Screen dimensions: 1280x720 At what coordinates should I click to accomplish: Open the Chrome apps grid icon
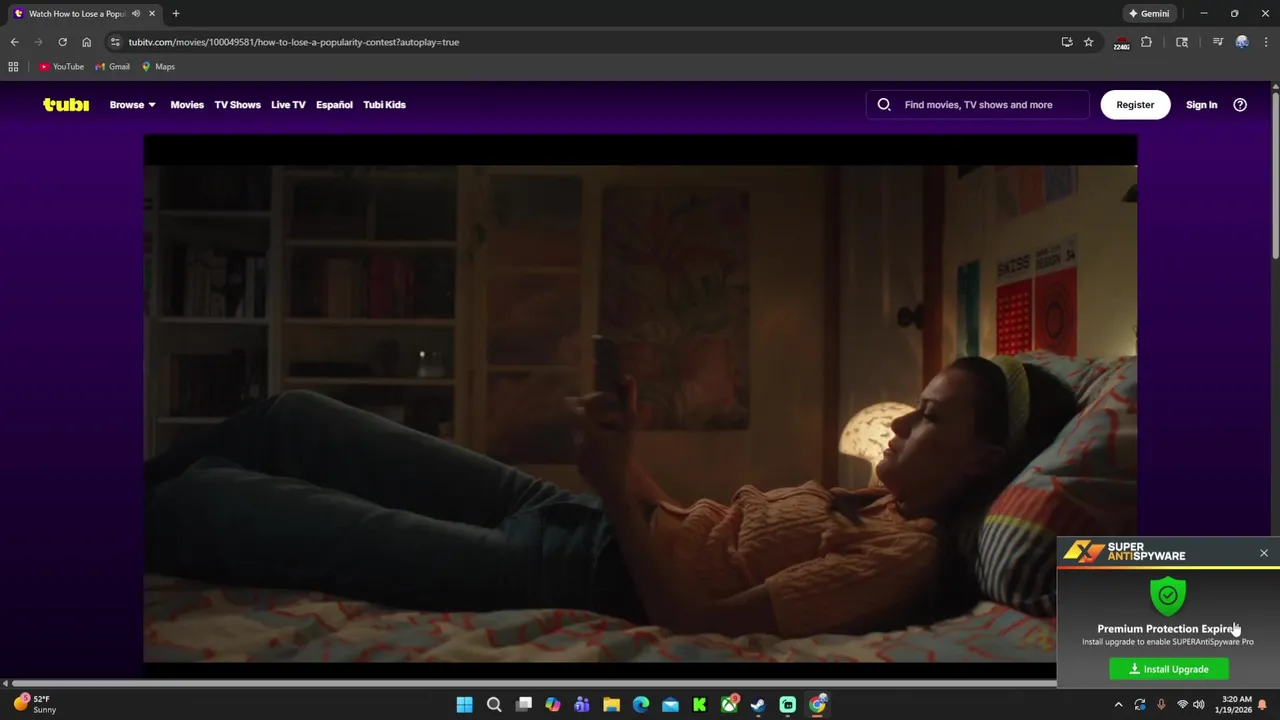click(13, 66)
